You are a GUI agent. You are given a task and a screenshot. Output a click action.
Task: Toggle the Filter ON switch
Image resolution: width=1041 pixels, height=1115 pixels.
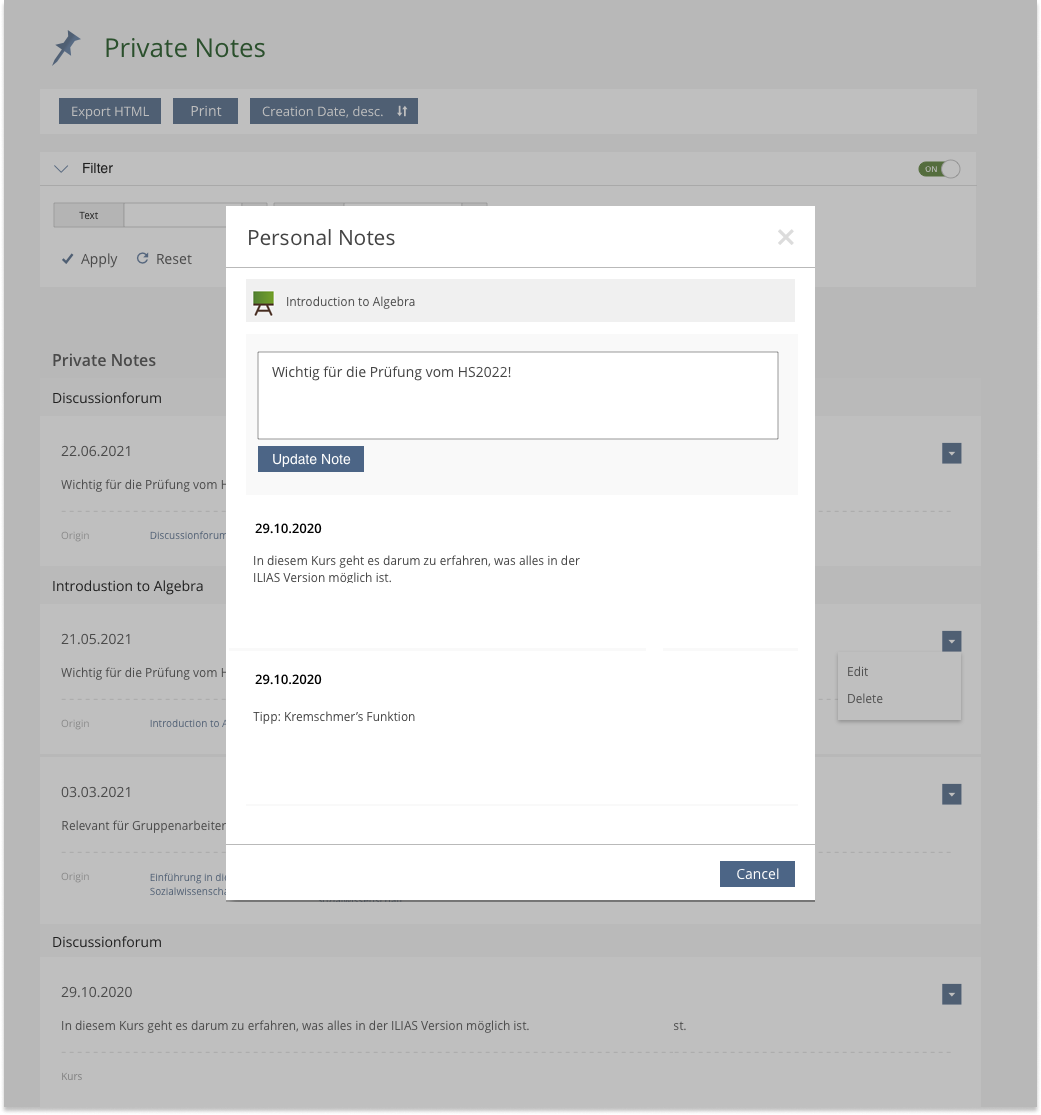(x=939, y=169)
